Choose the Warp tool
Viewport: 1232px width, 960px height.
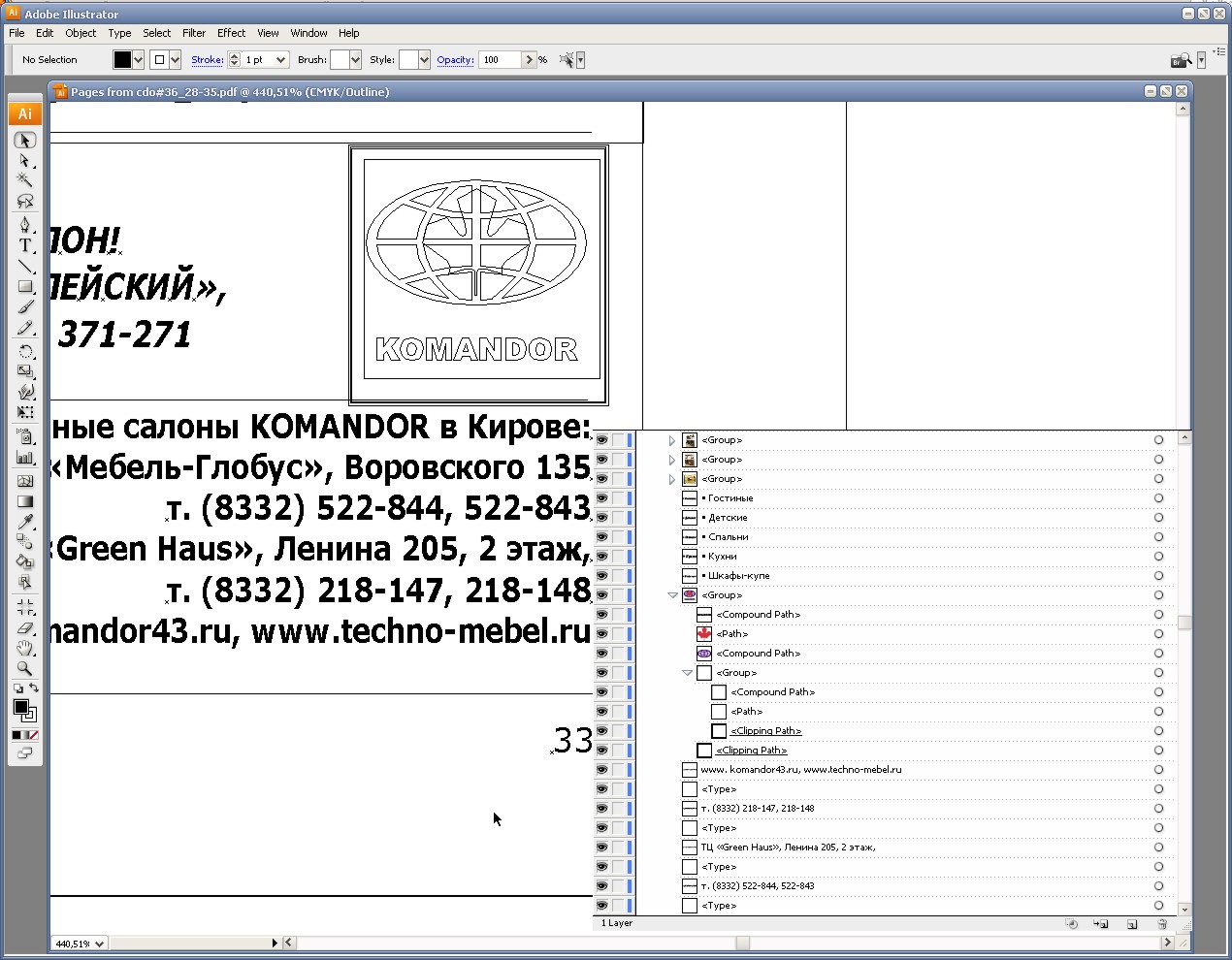coord(25,392)
